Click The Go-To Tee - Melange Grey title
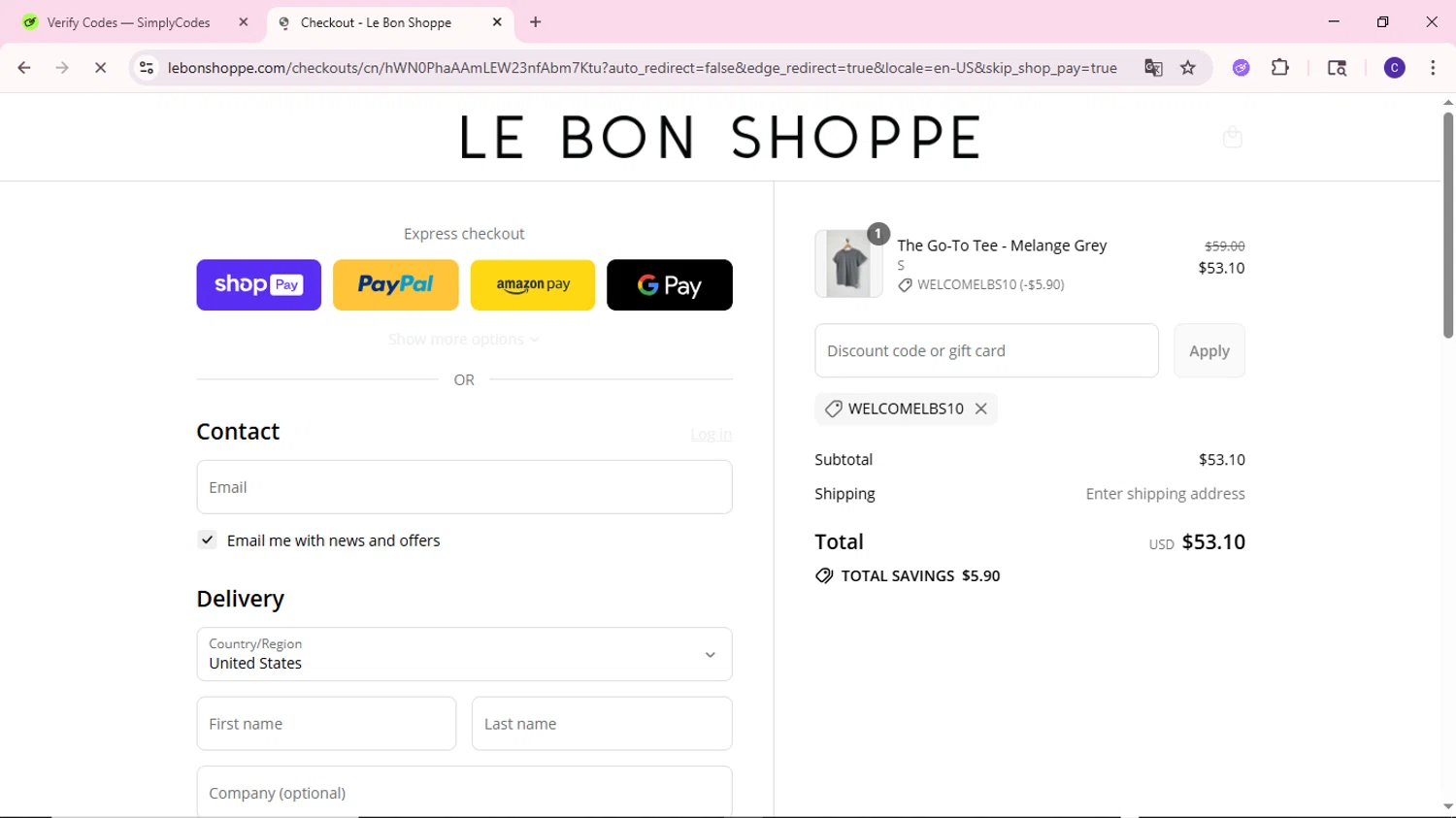Image resolution: width=1456 pixels, height=818 pixels. tap(1002, 245)
